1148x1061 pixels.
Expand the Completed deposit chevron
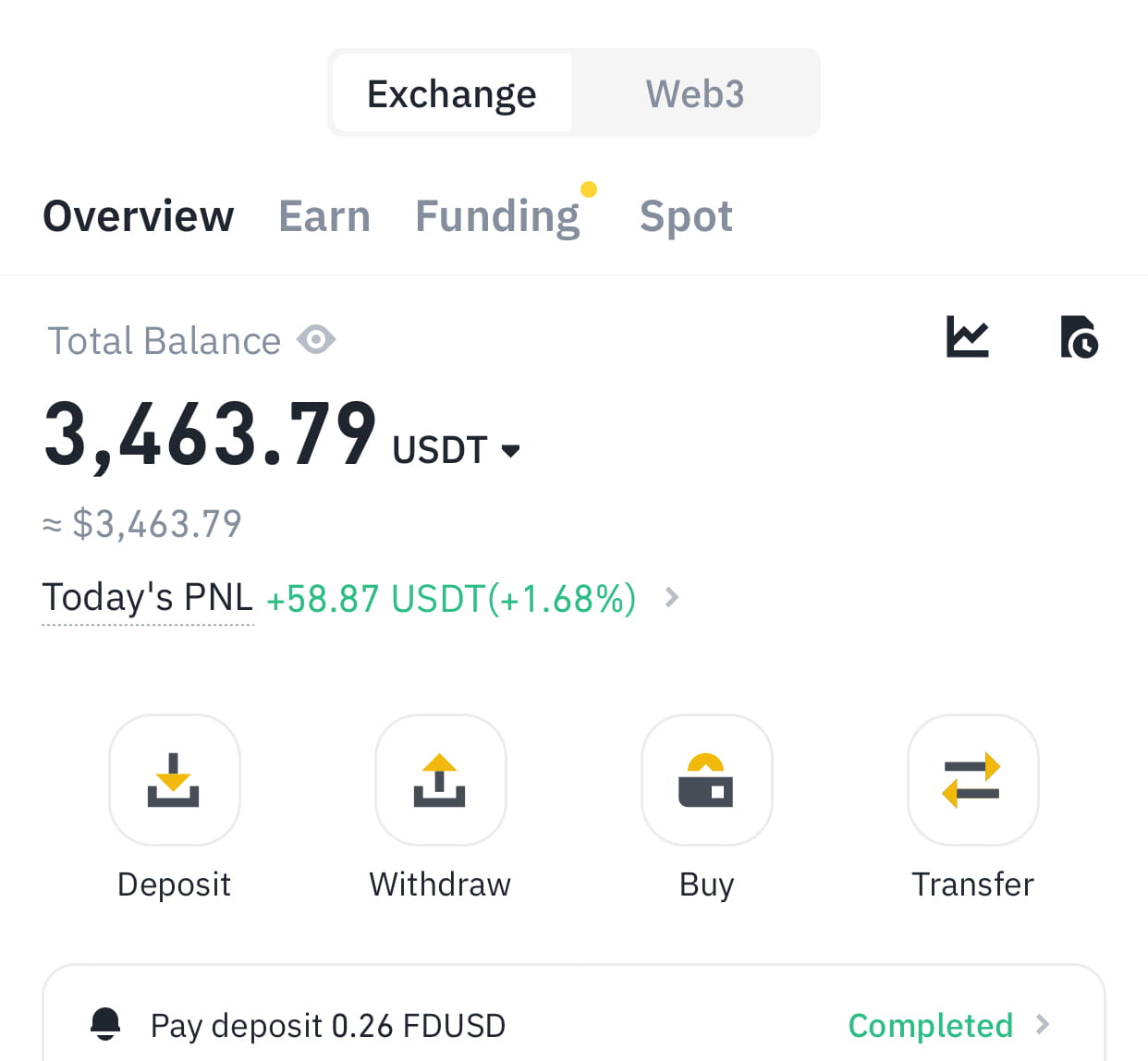click(1043, 1024)
